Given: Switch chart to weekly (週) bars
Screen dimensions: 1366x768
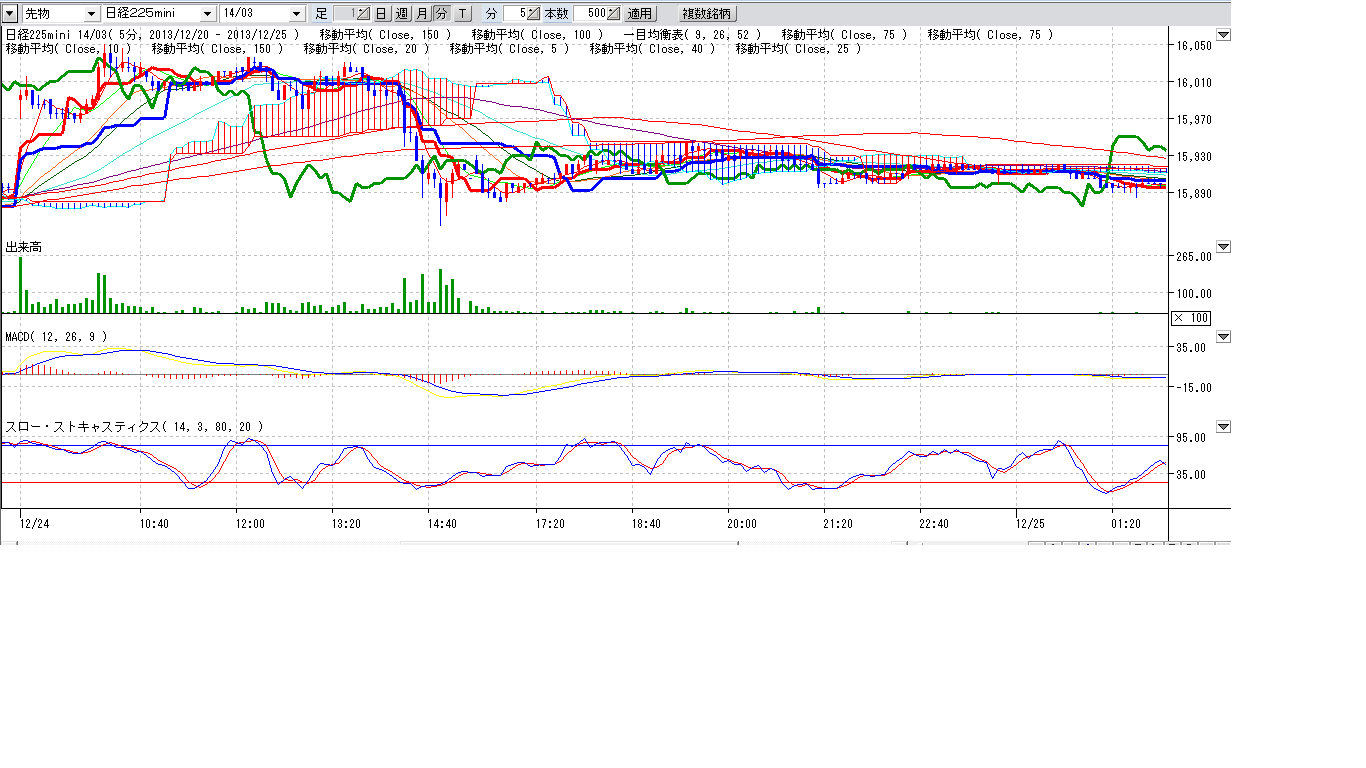Looking at the screenshot, I should pos(402,14).
